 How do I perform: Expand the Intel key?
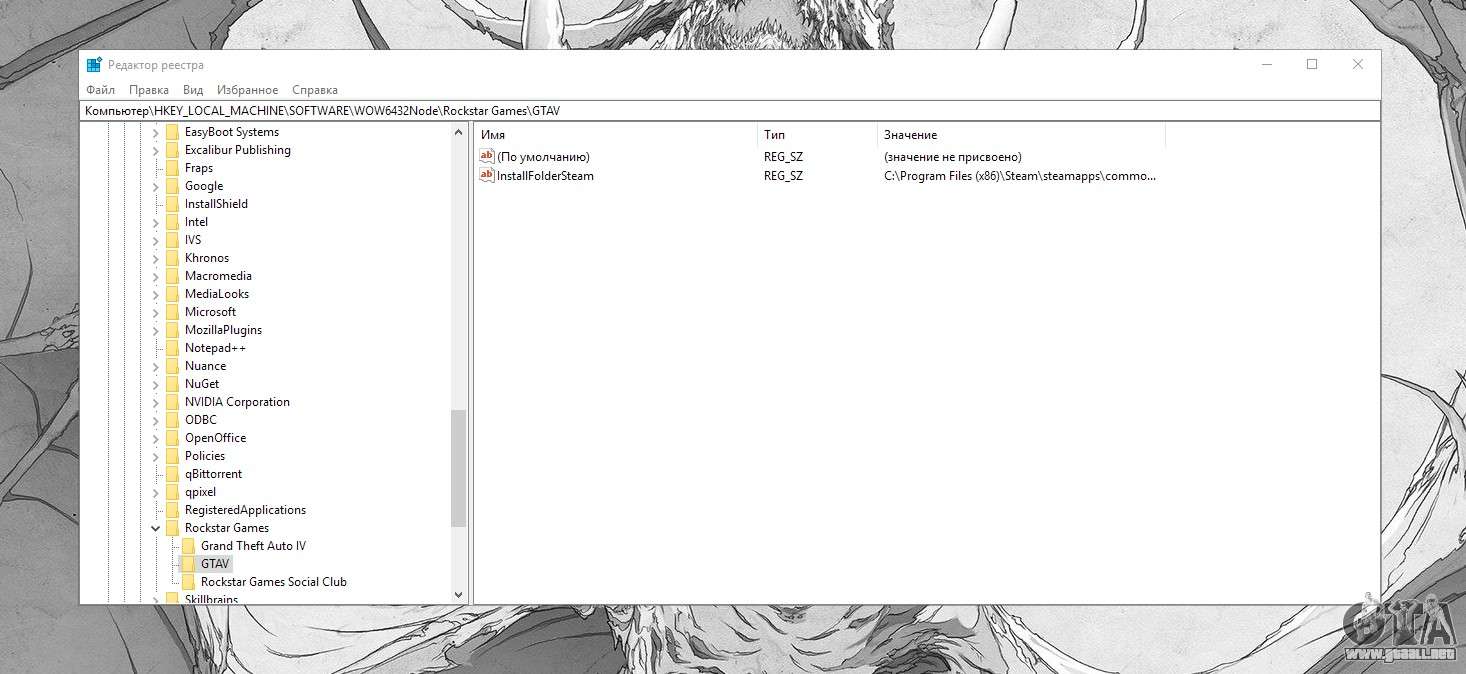pos(156,222)
